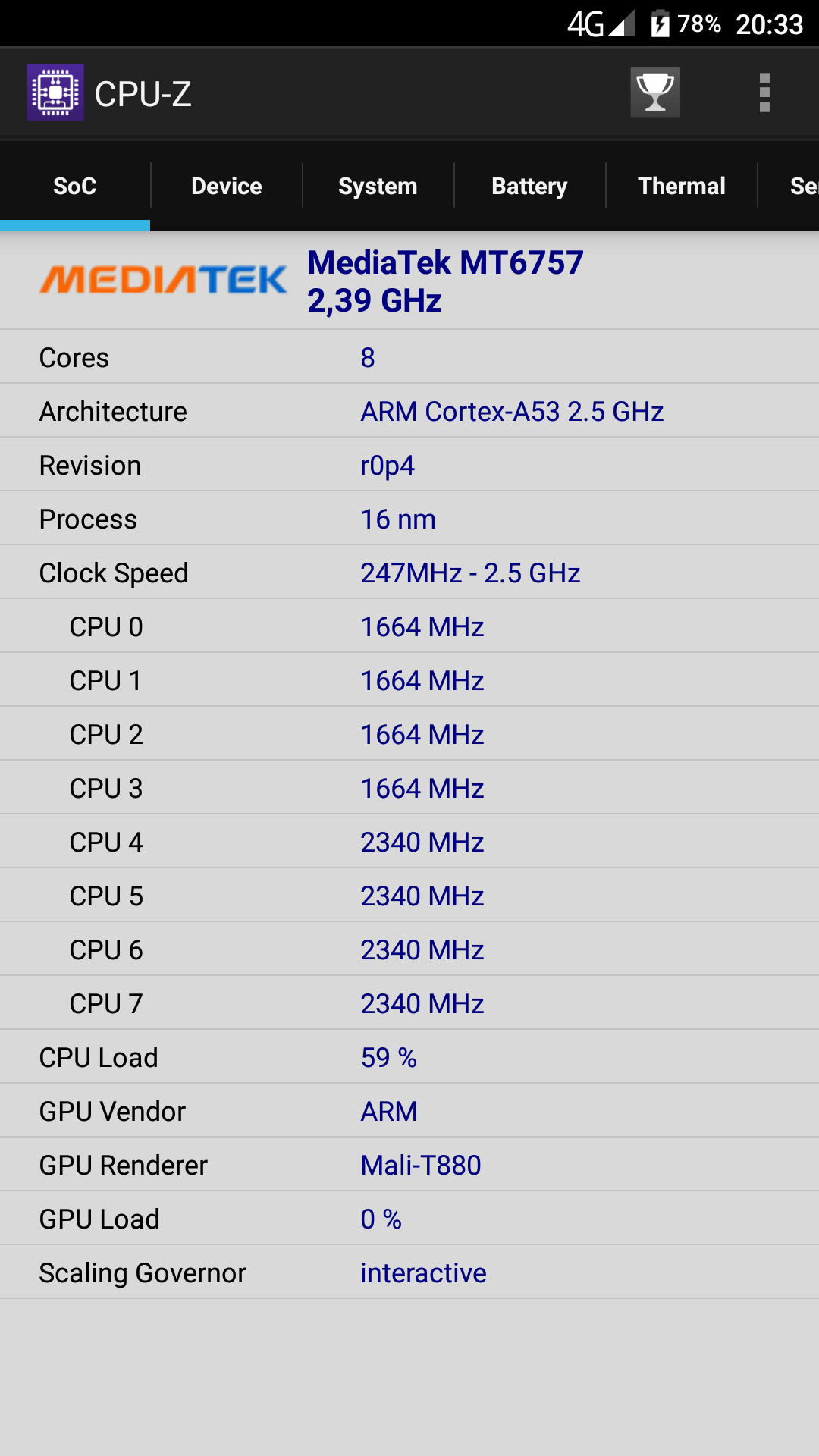
Task: Tap the CPU-Z app chip icon
Action: (x=55, y=93)
